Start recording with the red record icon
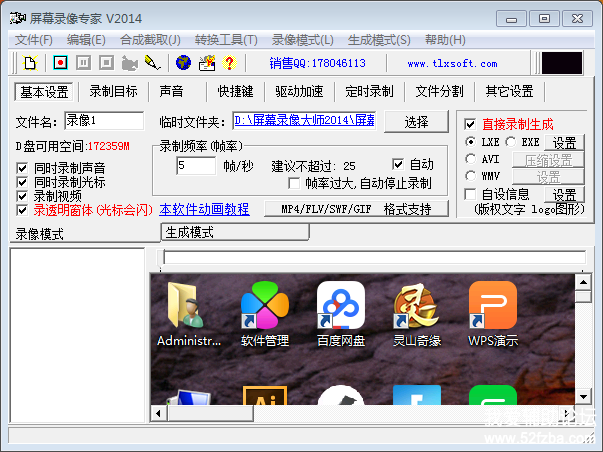This screenshot has width=603, height=452. (x=60, y=63)
